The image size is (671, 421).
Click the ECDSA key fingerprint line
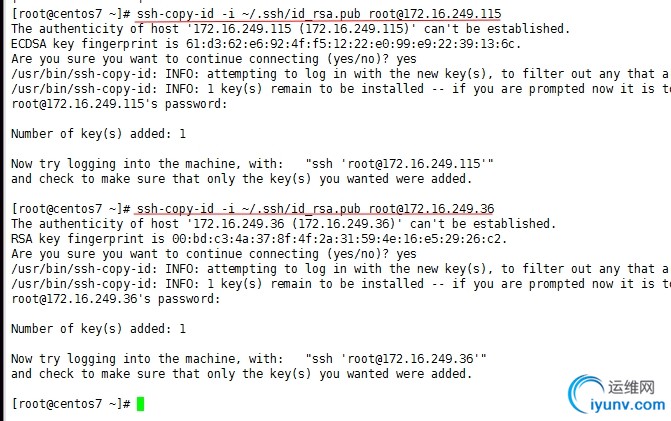coord(266,44)
